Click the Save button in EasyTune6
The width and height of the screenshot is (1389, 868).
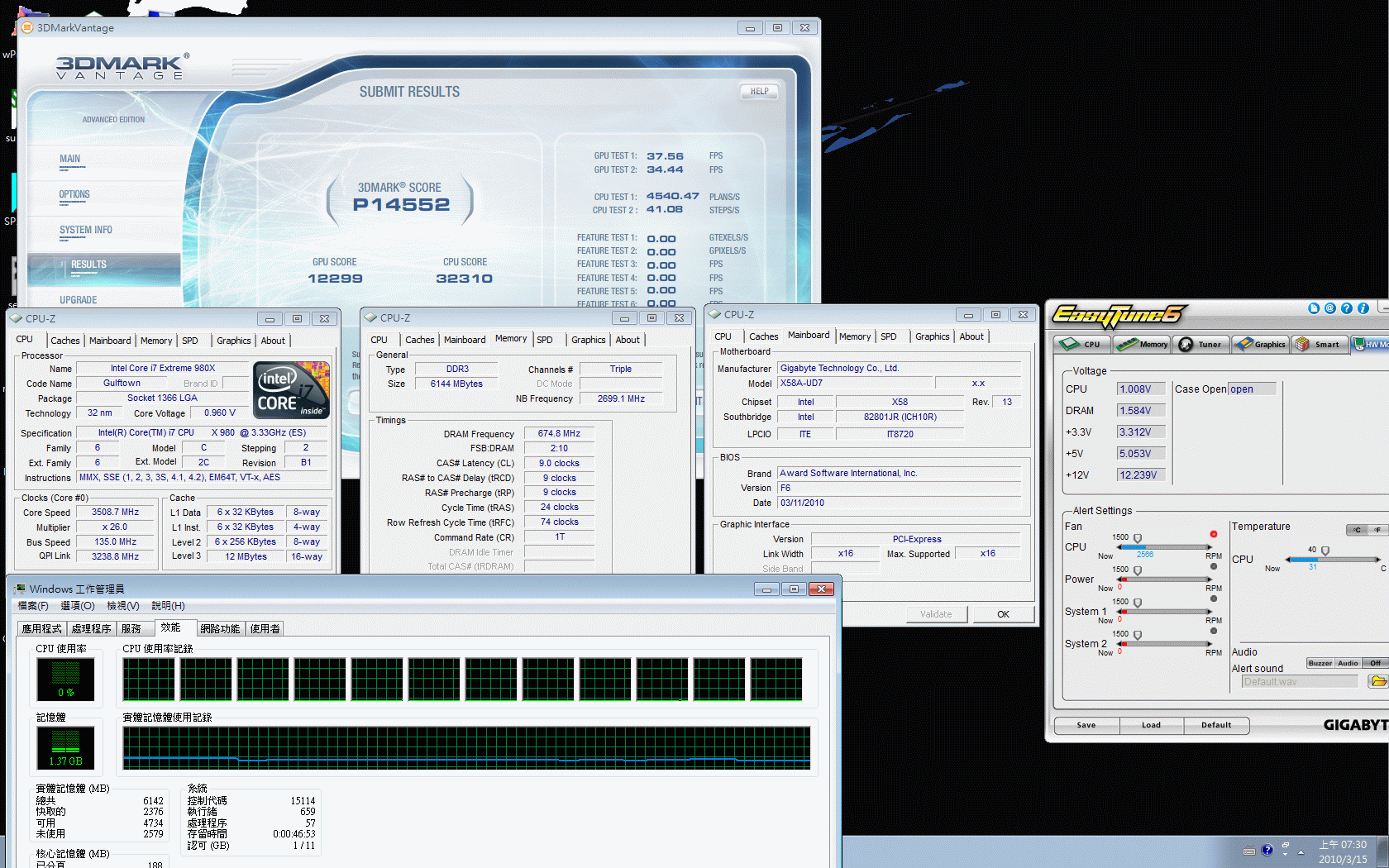pos(1086,725)
